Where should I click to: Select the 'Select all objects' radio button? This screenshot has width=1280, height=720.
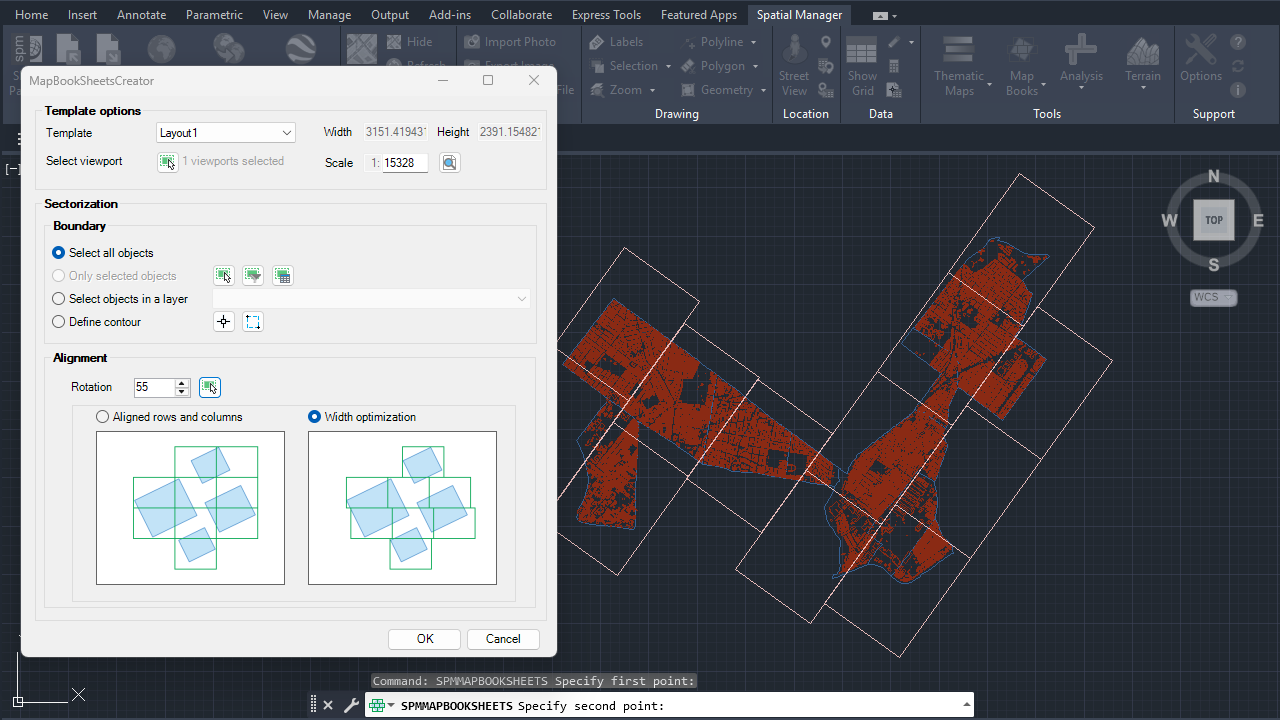coord(59,253)
